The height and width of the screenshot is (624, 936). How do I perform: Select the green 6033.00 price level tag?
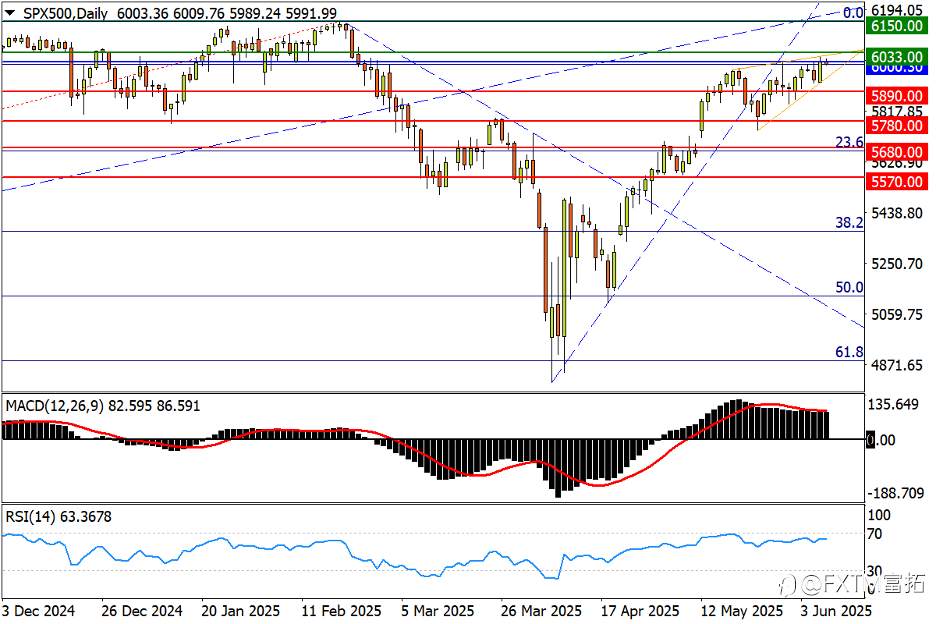click(x=897, y=57)
